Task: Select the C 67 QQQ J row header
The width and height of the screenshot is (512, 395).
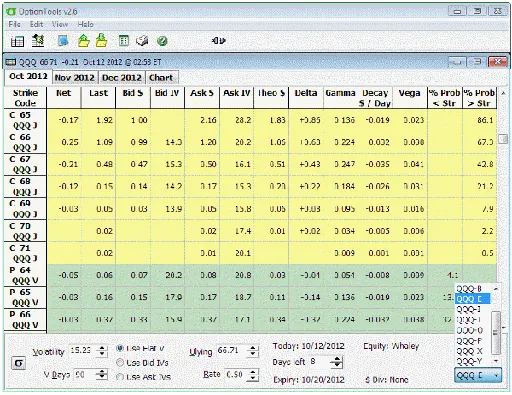Action: pyautogui.click(x=25, y=164)
